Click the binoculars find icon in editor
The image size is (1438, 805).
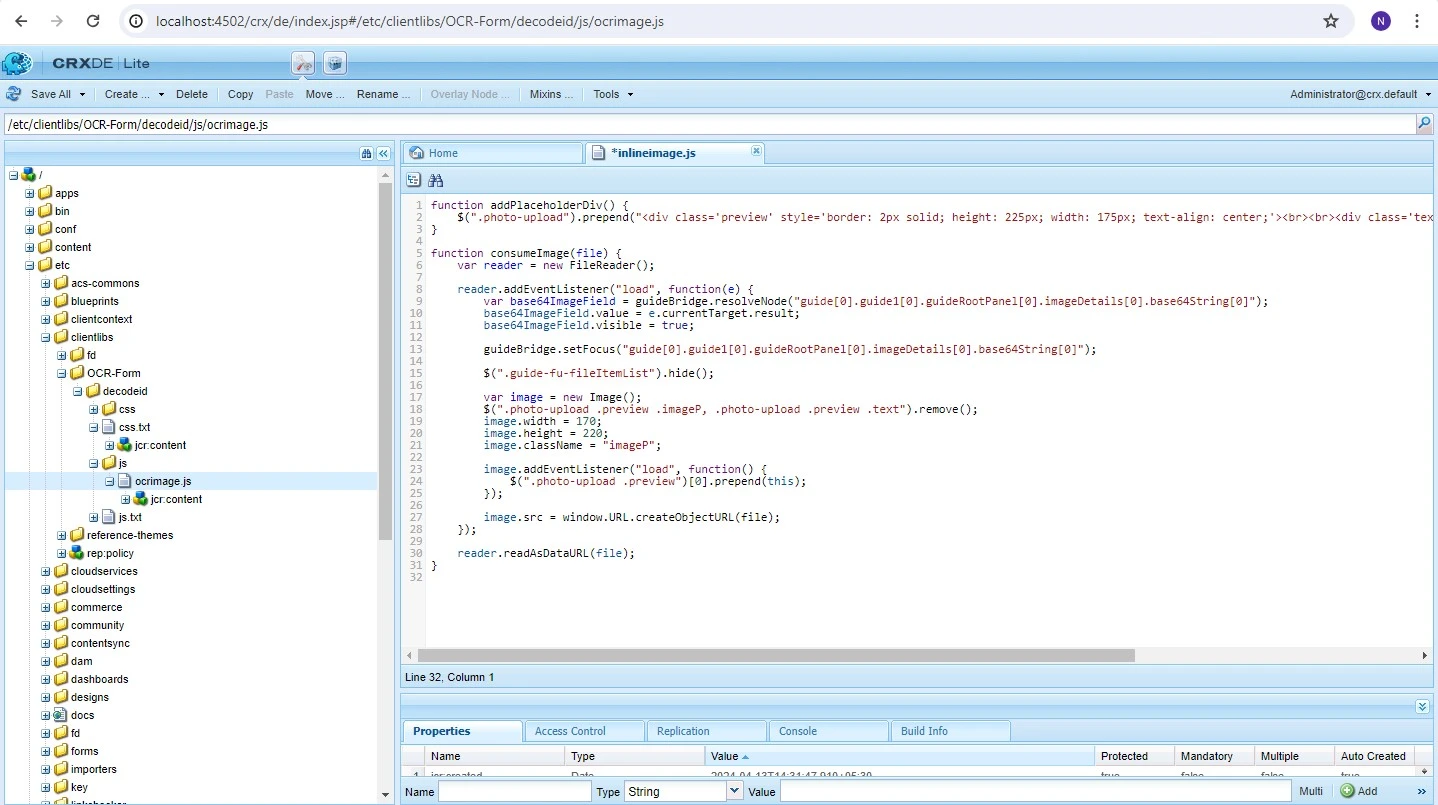(x=436, y=180)
